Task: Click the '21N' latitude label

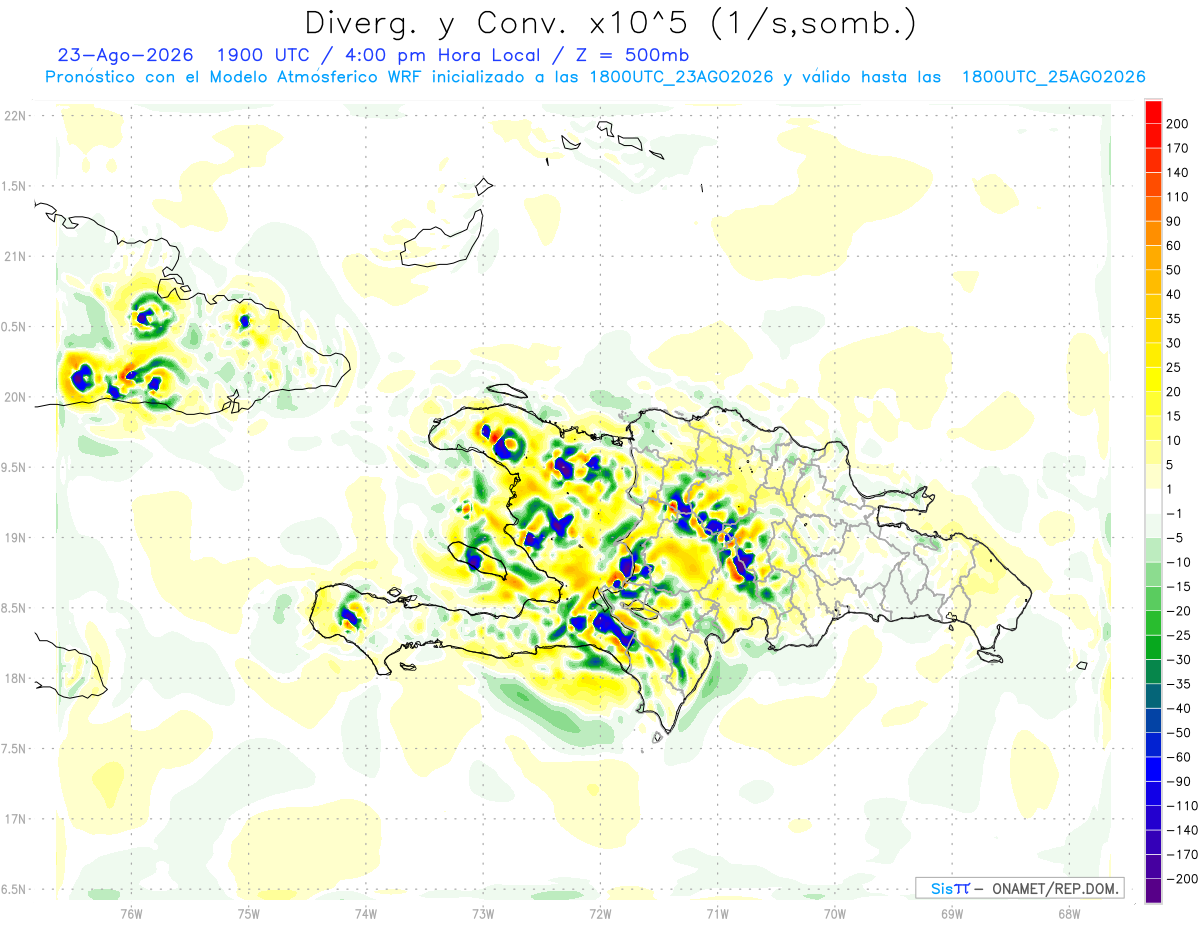Action: point(14,256)
